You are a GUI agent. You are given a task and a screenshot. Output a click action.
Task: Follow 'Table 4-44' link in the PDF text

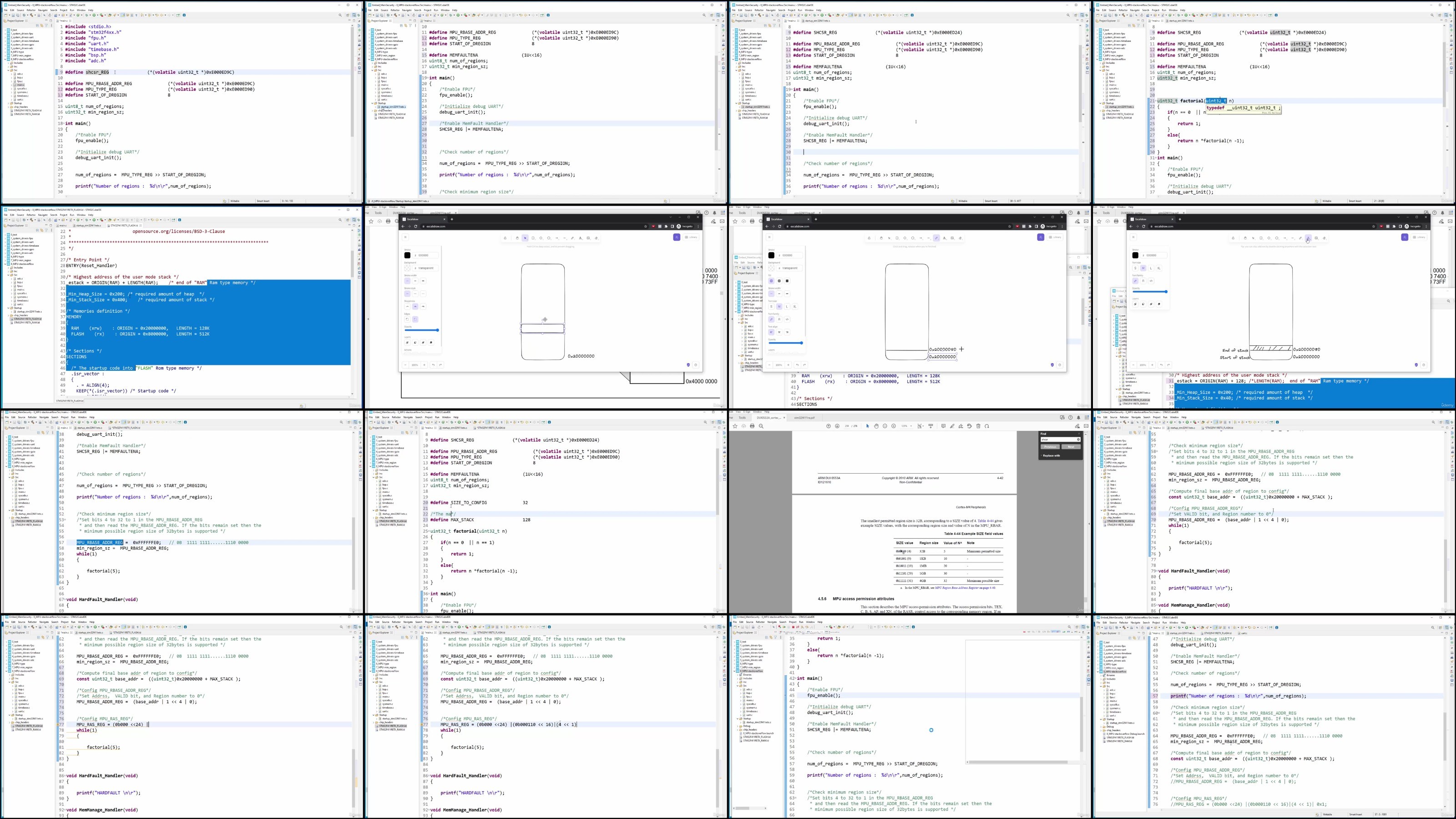point(986,521)
